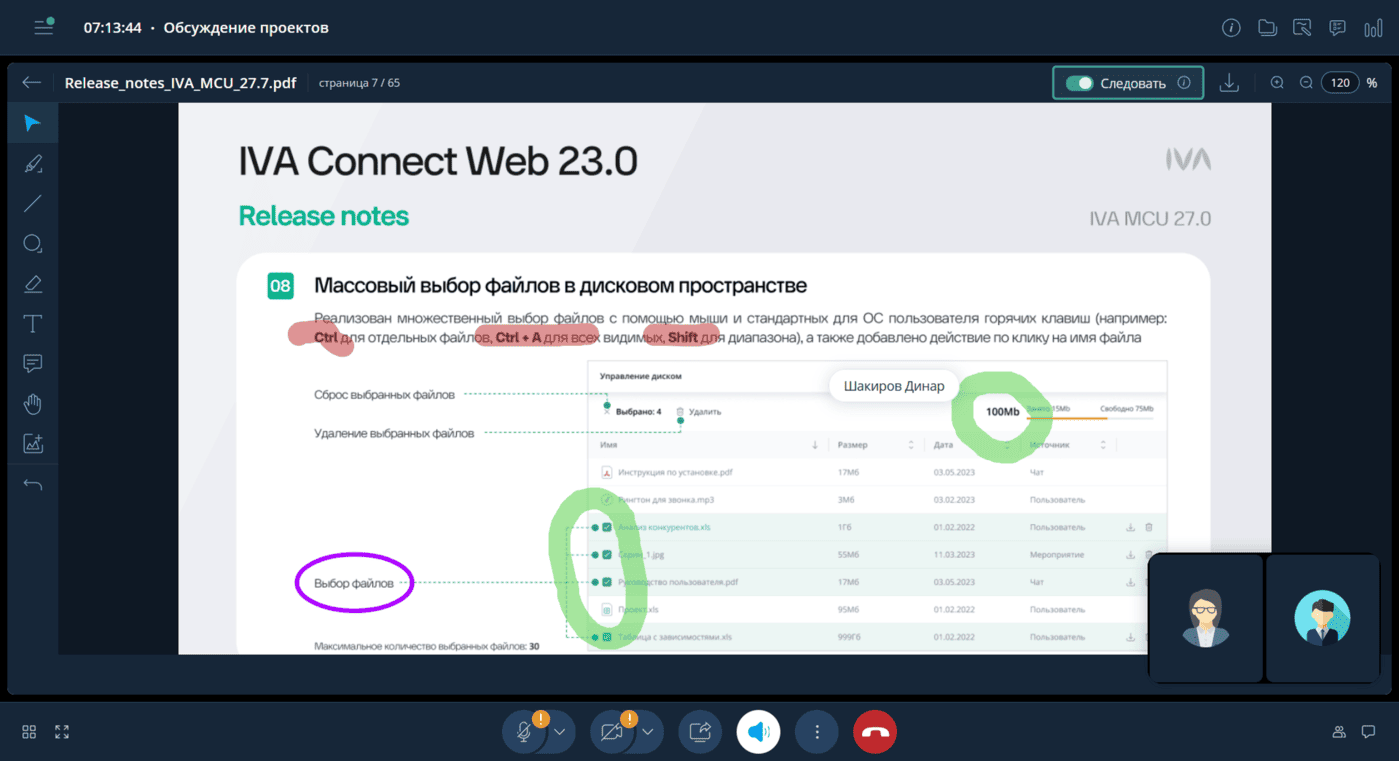Viewport: 1399px width, 761px height.
Task: Open the participants list
Action: click(x=1339, y=732)
